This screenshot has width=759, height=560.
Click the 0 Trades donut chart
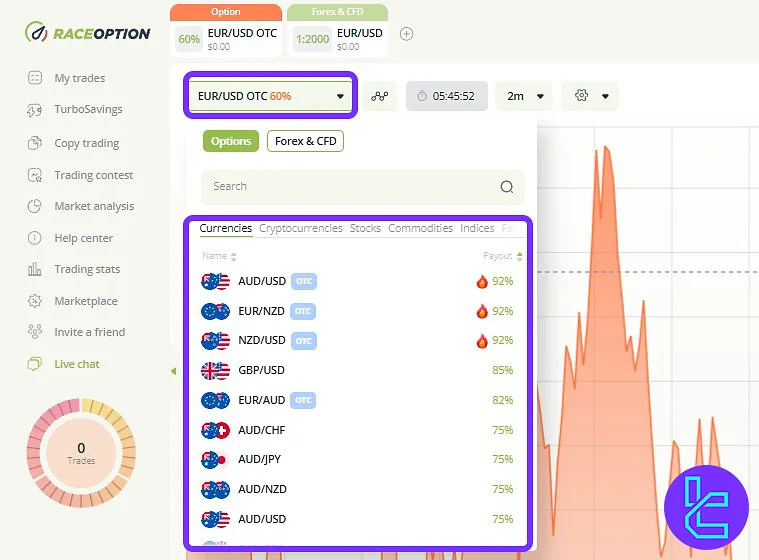coord(81,453)
